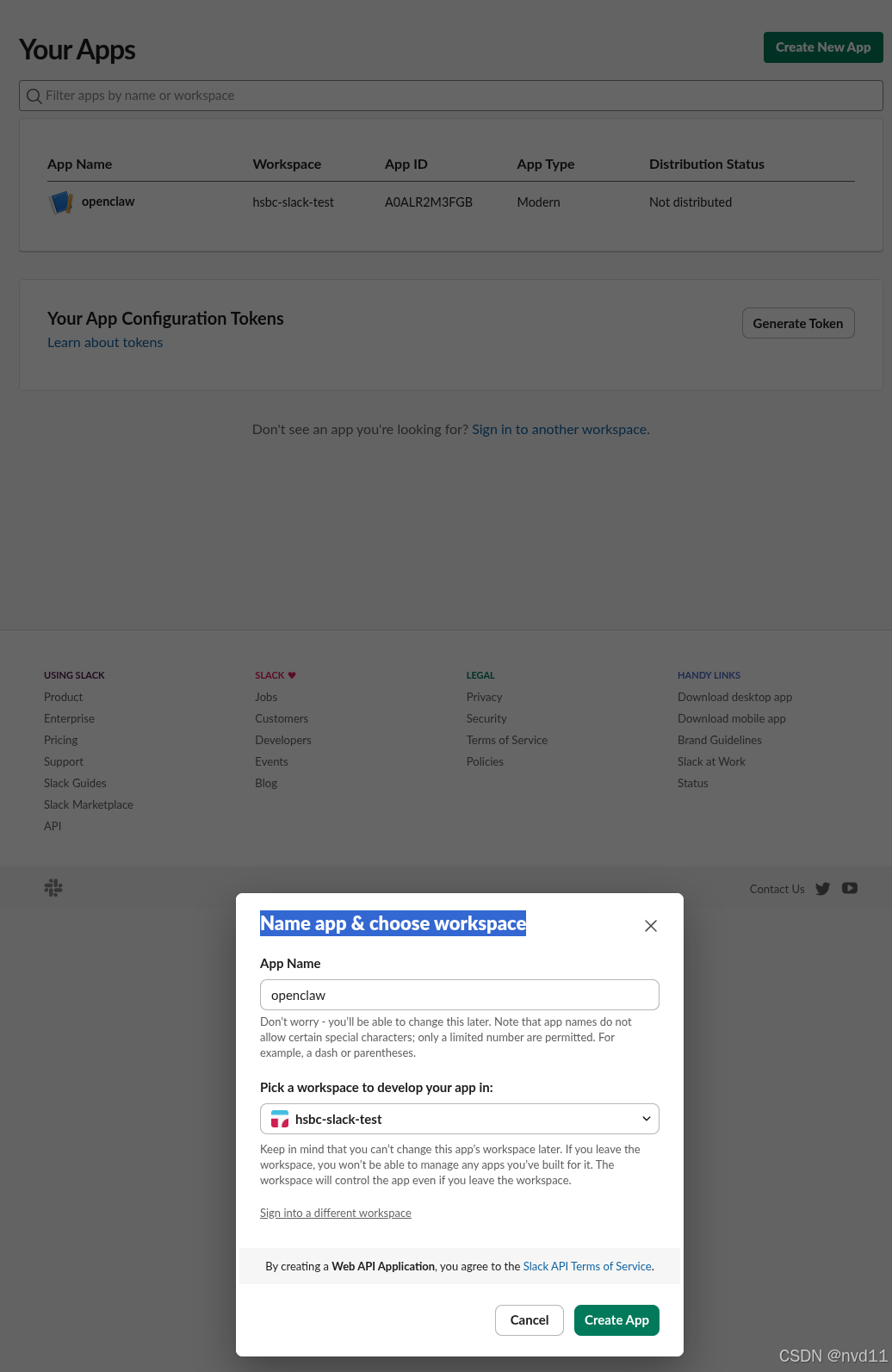Open the Security footer link
The image size is (892, 1372).
click(x=486, y=718)
